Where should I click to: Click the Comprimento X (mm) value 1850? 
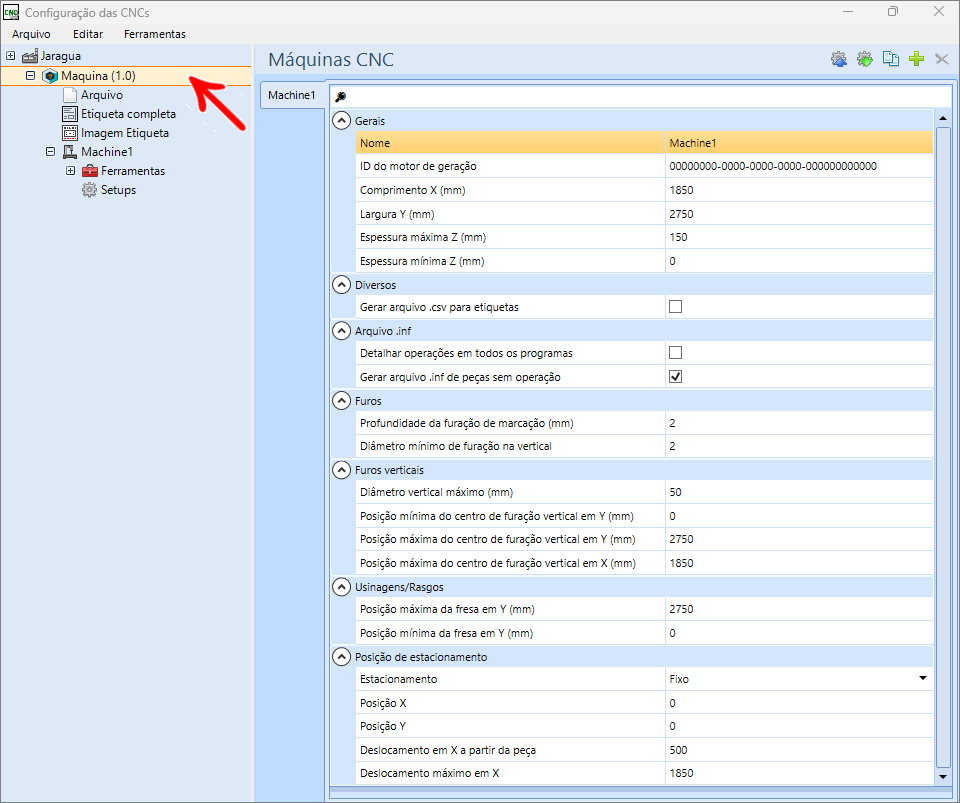799,190
